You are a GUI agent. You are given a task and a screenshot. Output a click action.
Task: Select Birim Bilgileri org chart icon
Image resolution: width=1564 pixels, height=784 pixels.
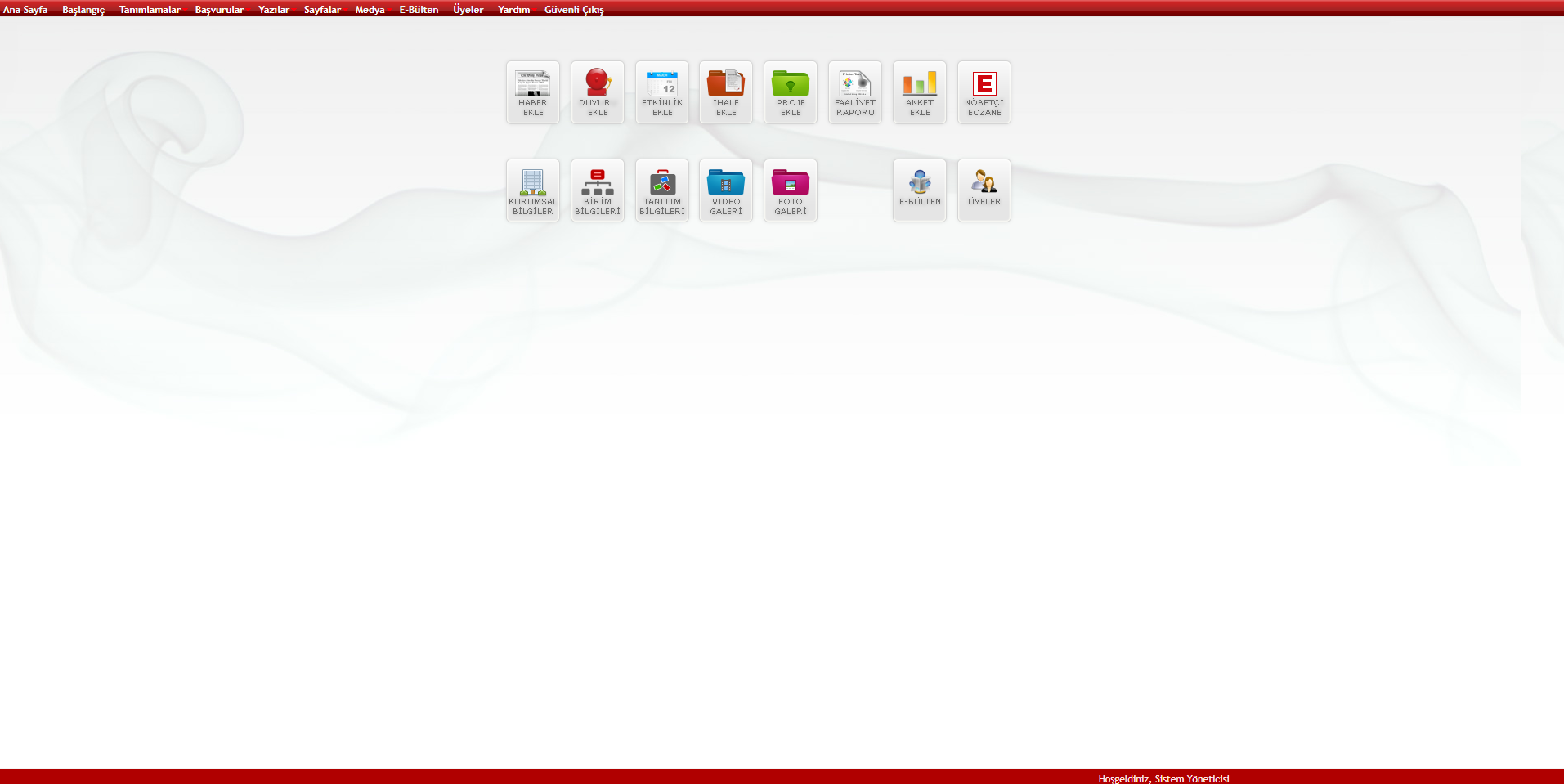[597, 190]
